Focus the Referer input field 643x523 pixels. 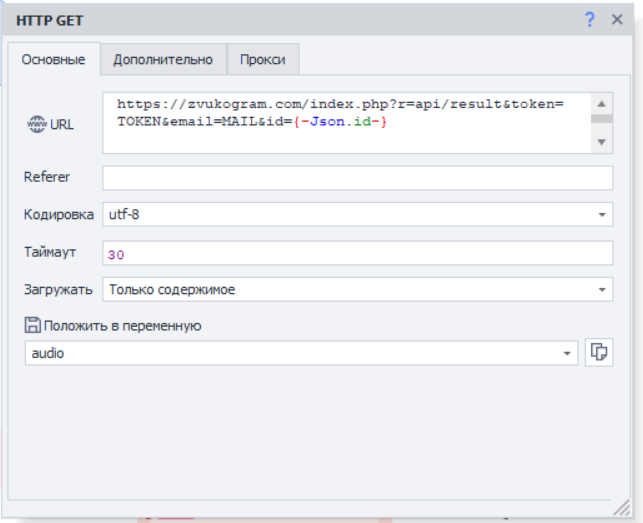click(x=357, y=178)
